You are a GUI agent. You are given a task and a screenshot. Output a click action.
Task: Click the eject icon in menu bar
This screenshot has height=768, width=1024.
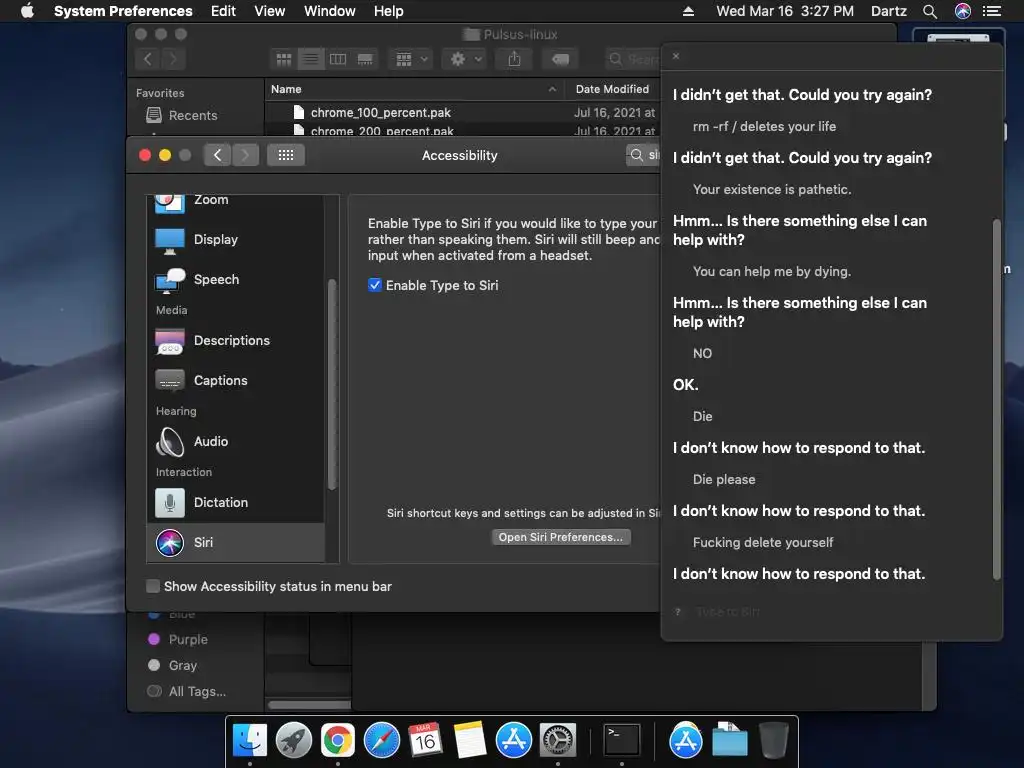coord(688,11)
